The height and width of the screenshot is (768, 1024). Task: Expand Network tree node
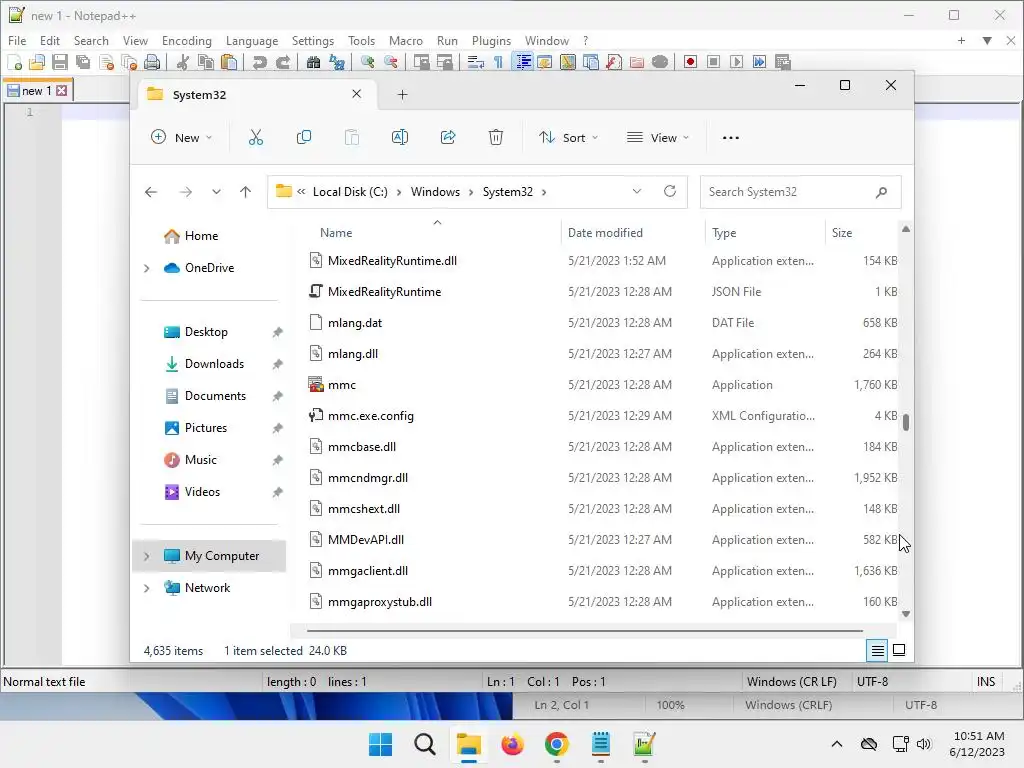pyautogui.click(x=147, y=588)
